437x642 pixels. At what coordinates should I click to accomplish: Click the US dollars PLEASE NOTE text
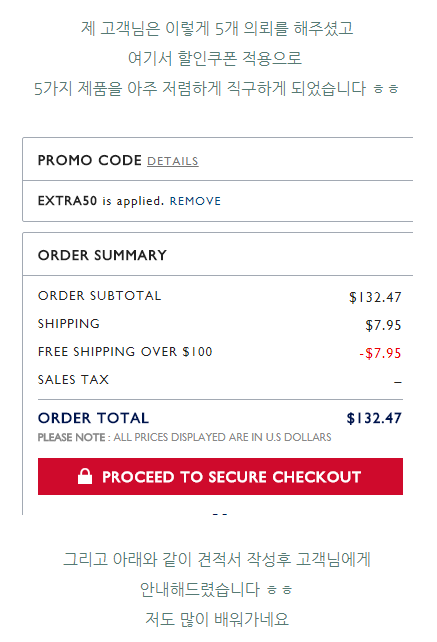[185, 437]
